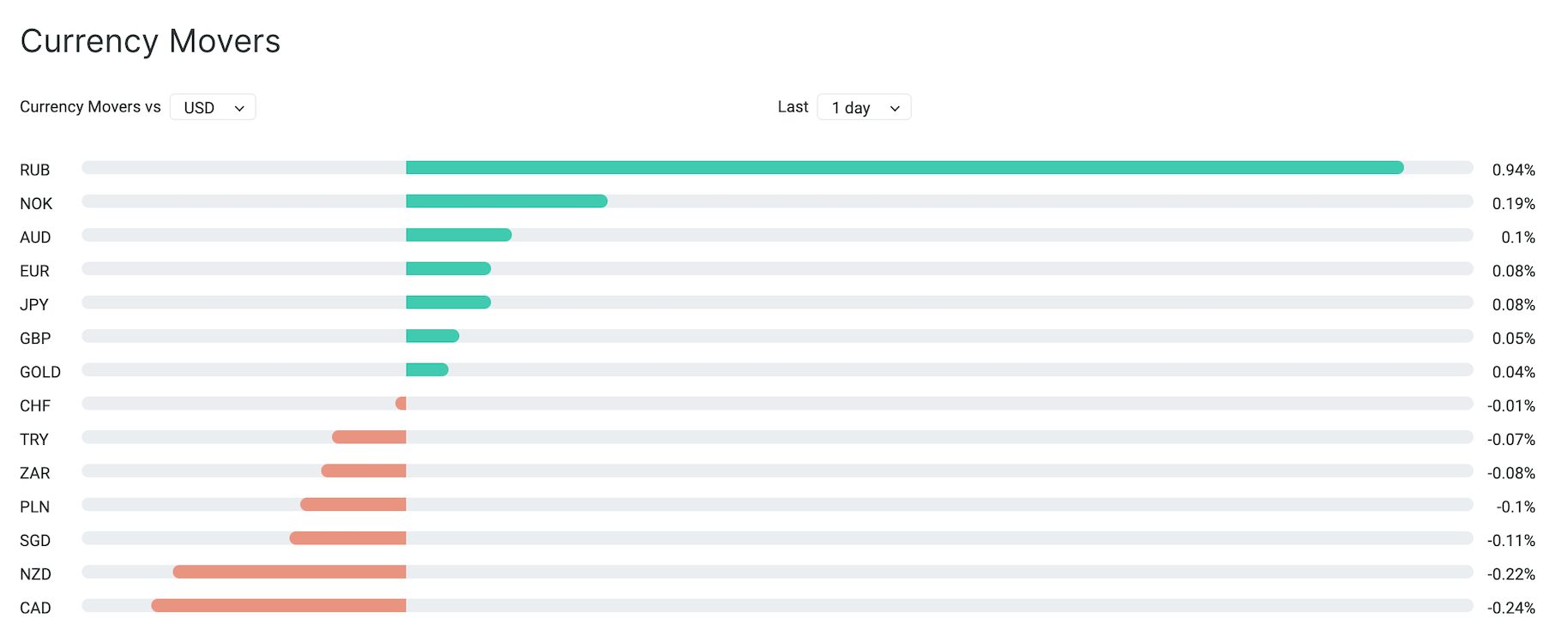
Task: Select the green RUB bar
Action: (x=905, y=168)
